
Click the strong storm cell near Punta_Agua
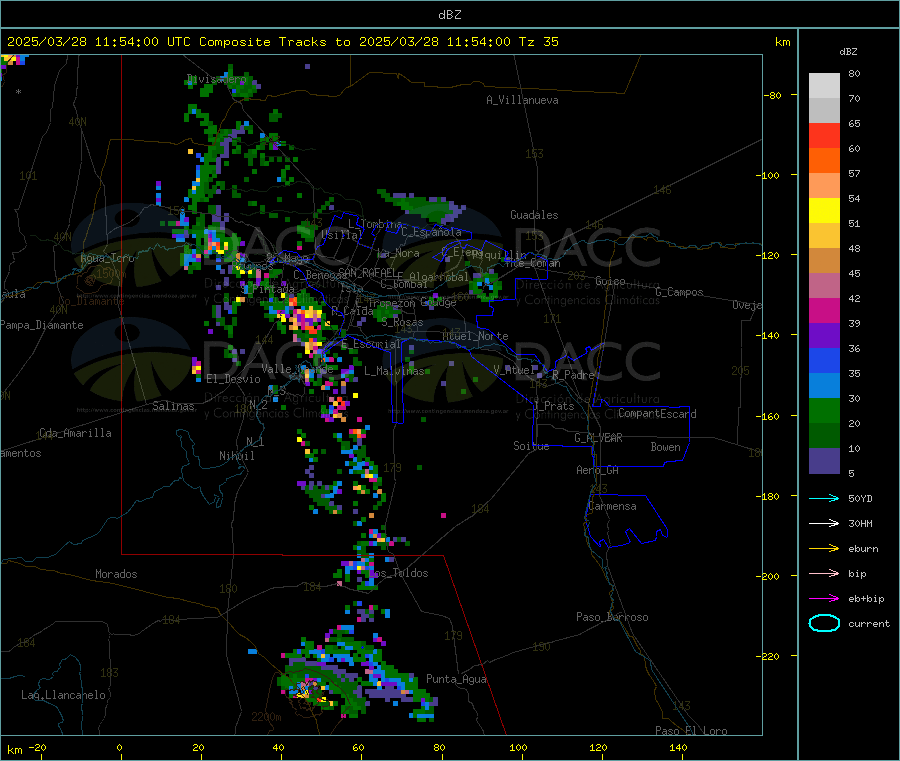coord(309,689)
